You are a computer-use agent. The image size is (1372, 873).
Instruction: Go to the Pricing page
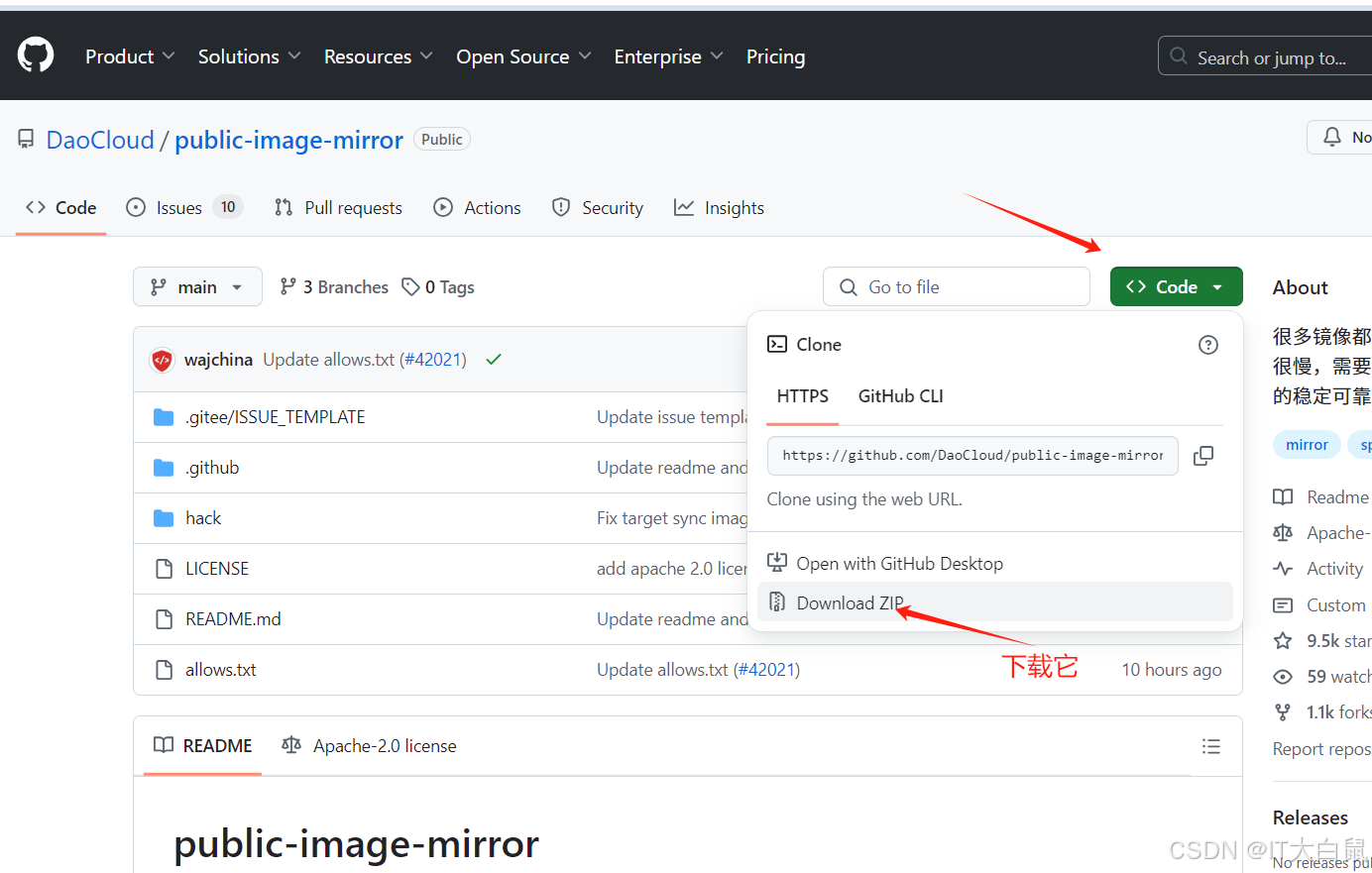[x=775, y=56]
